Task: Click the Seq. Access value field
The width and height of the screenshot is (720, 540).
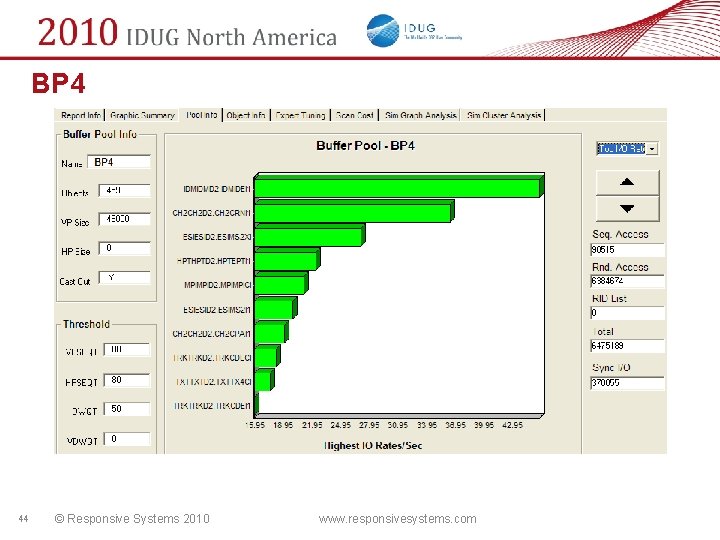Action: [x=627, y=250]
